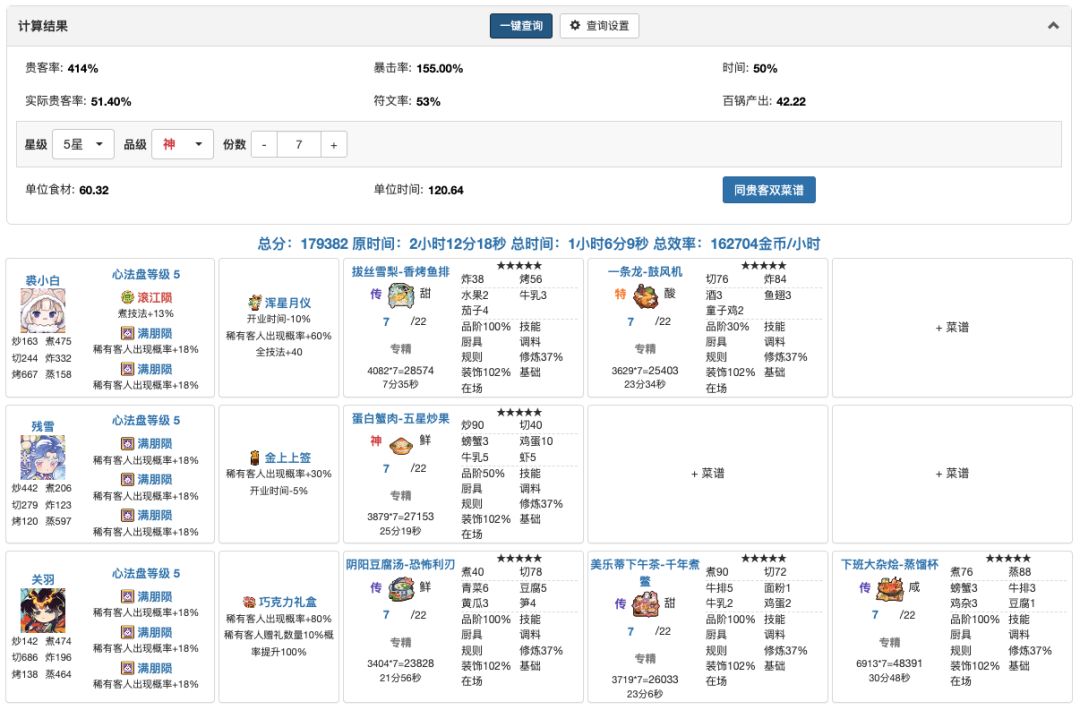The image size is (1080, 710).
Task: Click 巧克力礼盒 equipment name
Action: click(x=287, y=602)
